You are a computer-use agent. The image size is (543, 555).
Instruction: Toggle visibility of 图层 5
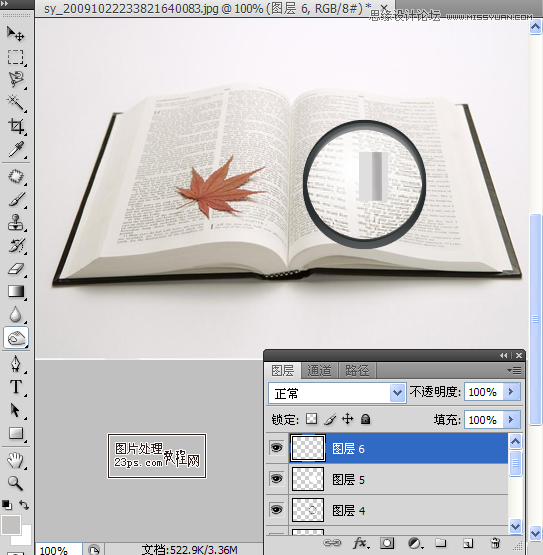point(276,479)
